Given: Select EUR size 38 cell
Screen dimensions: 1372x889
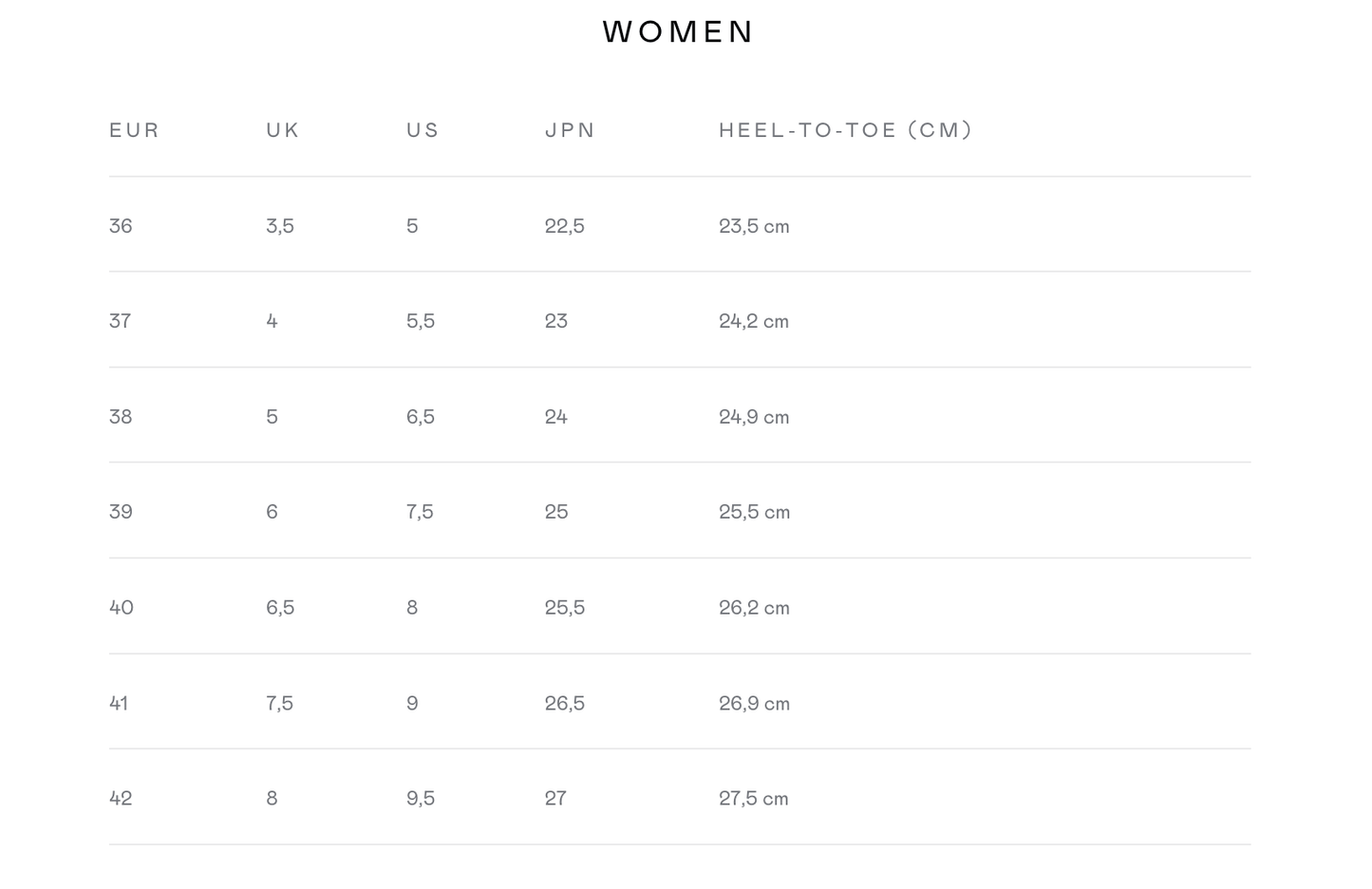Looking at the screenshot, I should tap(121, 417).
